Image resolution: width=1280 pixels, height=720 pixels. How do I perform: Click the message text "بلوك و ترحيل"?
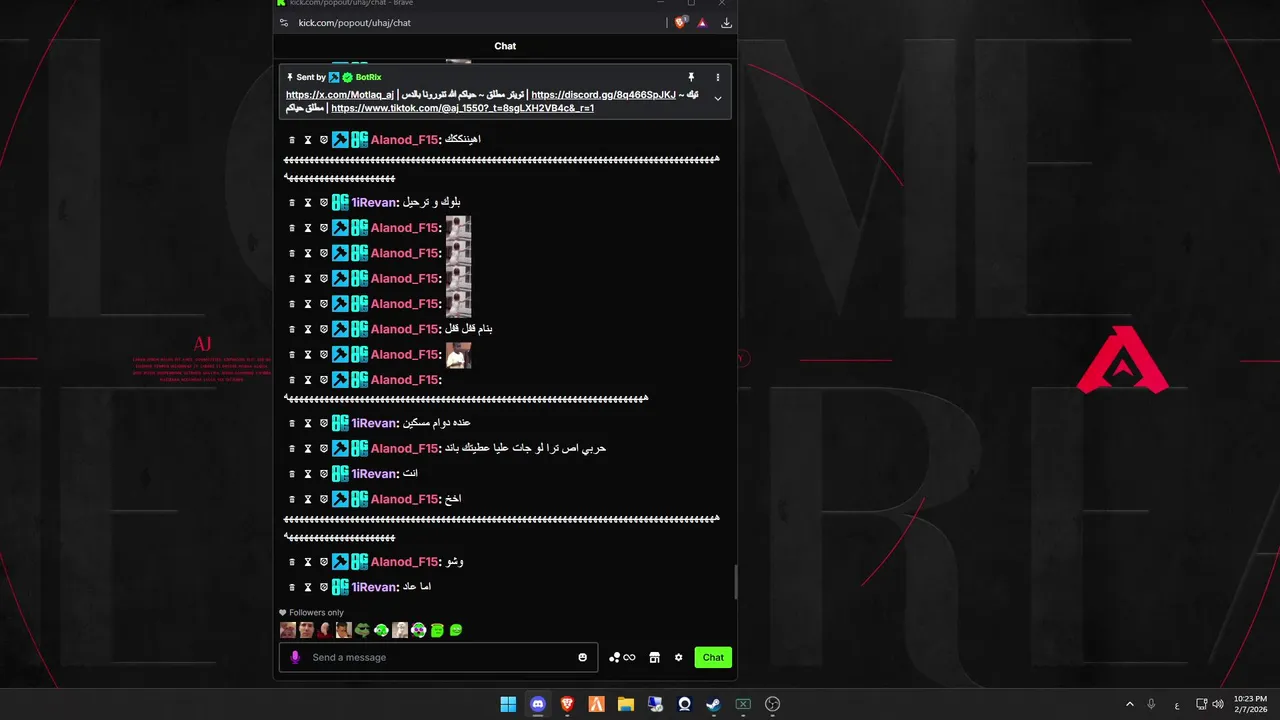tap(431, 203)
